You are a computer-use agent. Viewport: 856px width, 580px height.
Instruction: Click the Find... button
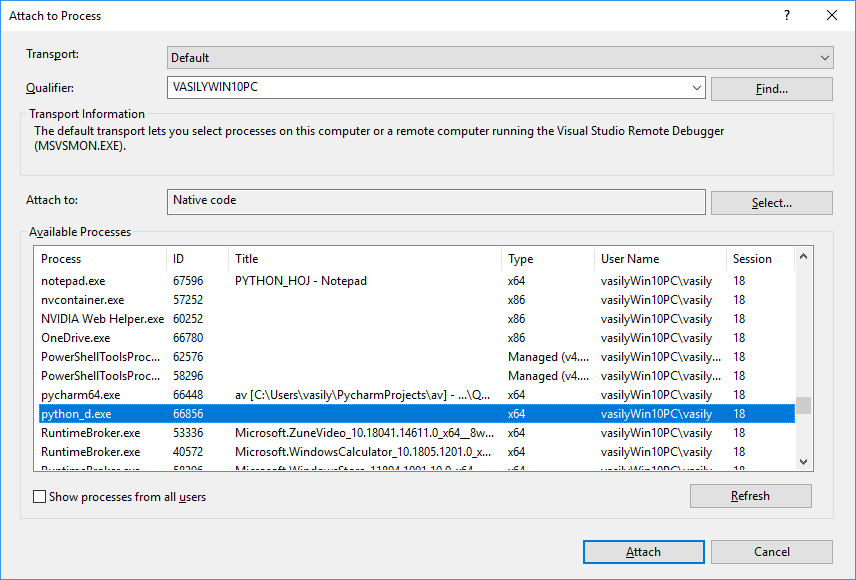[771, 89]
